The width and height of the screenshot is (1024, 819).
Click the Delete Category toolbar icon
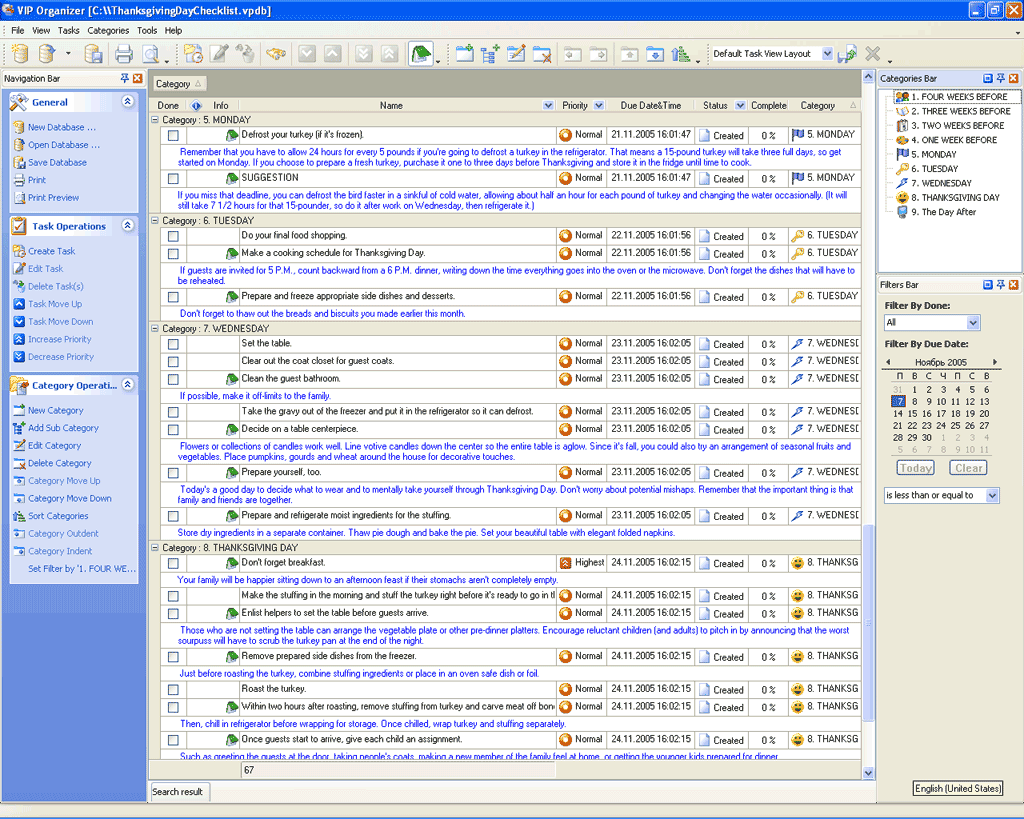tap(542, 54)
